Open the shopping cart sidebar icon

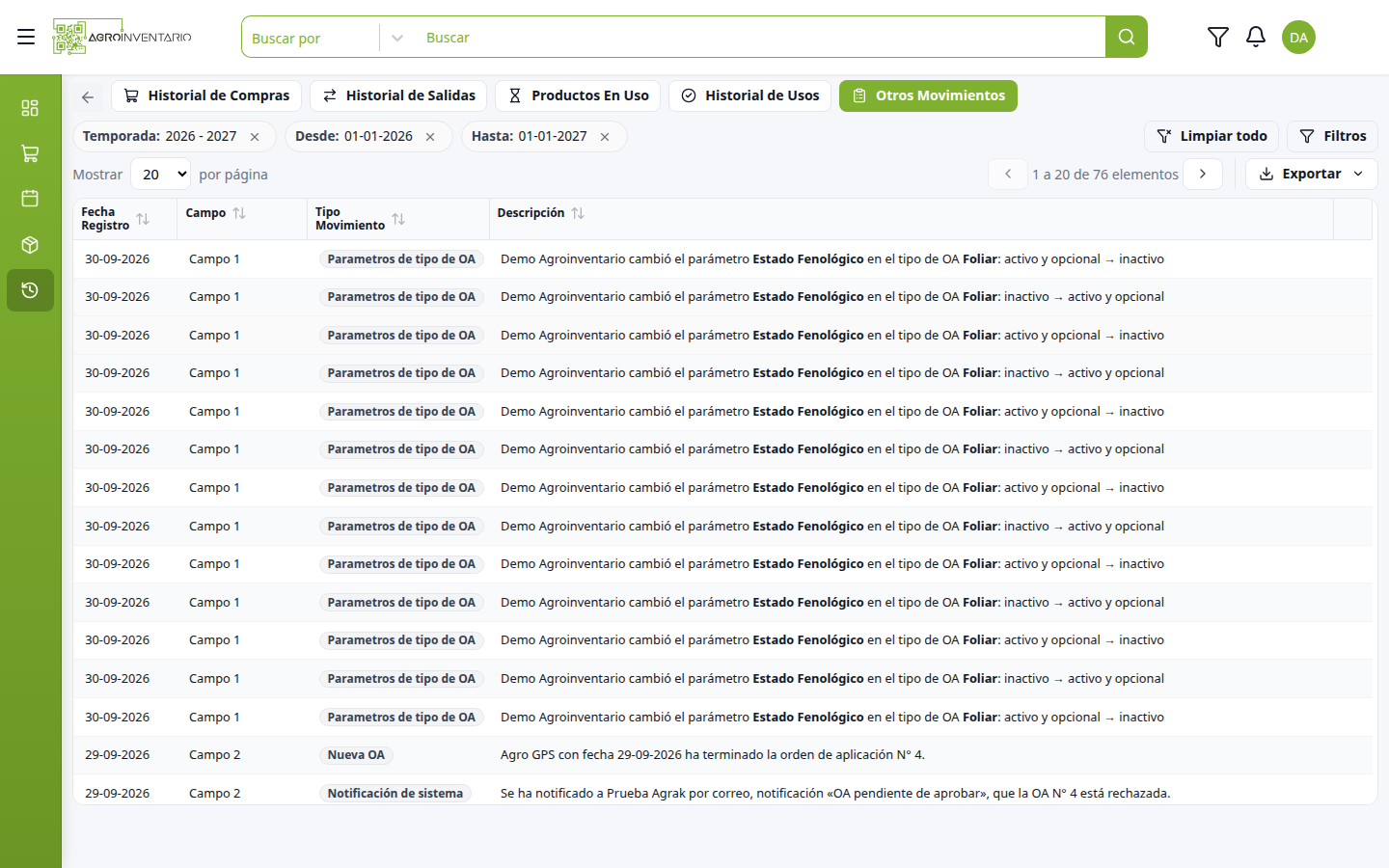30,153
